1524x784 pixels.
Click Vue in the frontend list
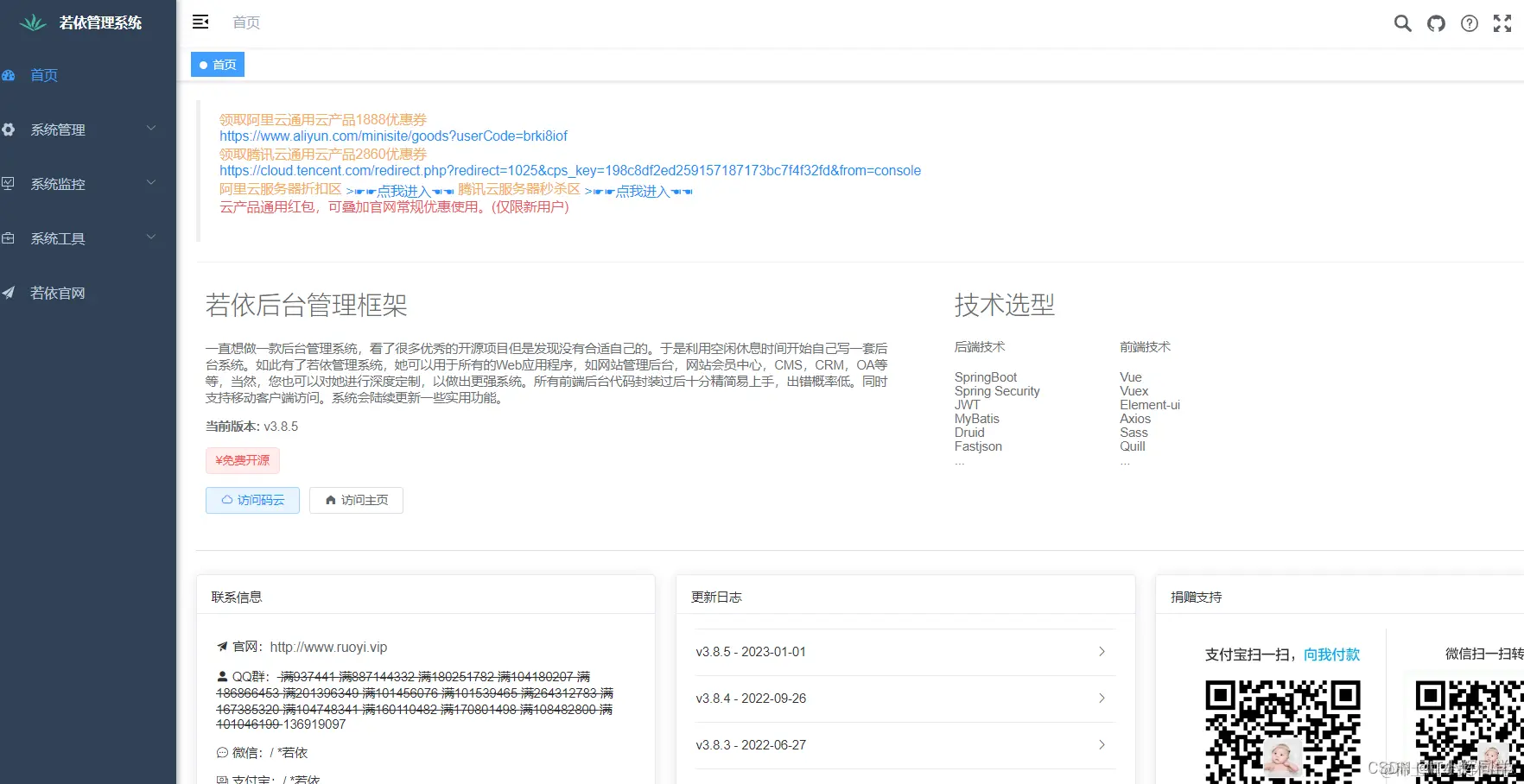tap(1131, 377)
